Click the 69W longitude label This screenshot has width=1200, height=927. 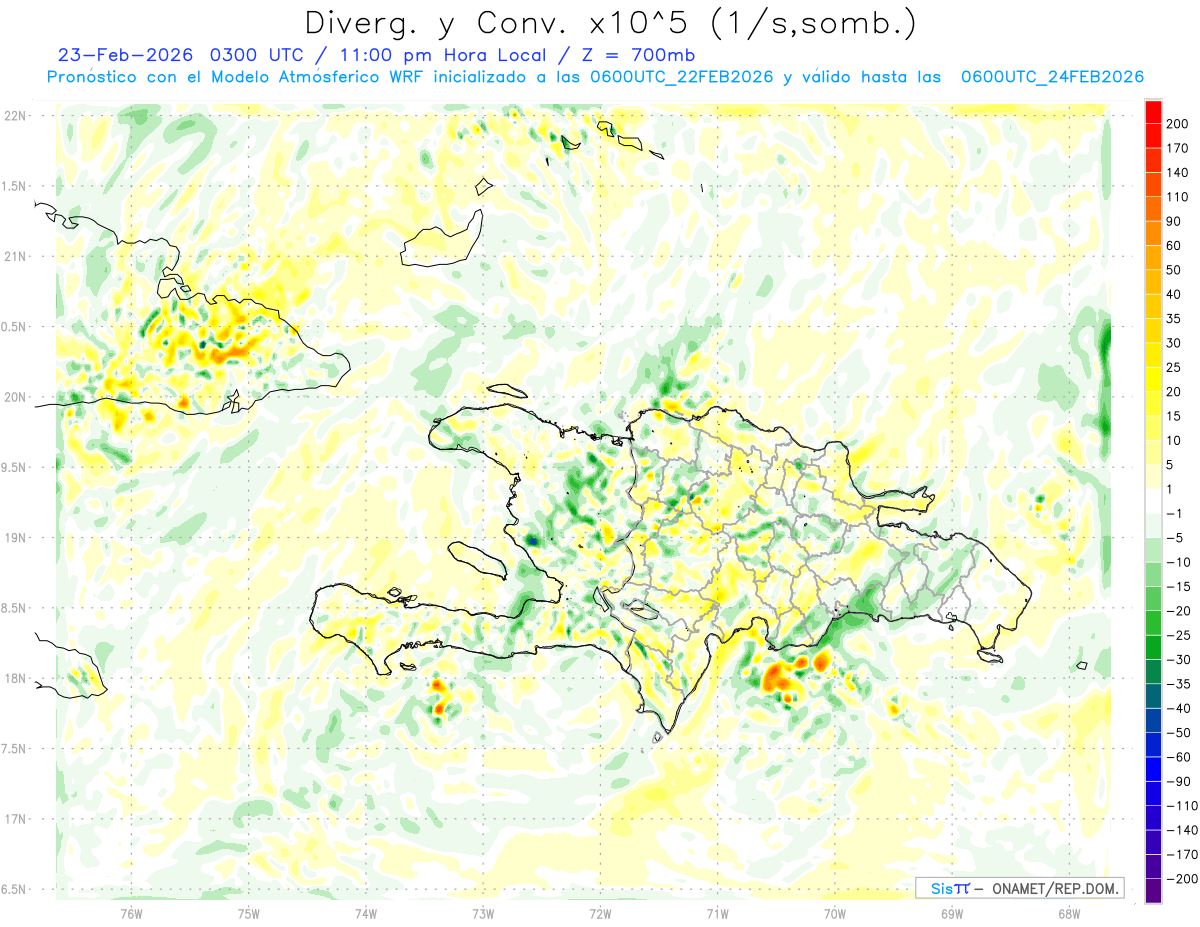[952, 913]
